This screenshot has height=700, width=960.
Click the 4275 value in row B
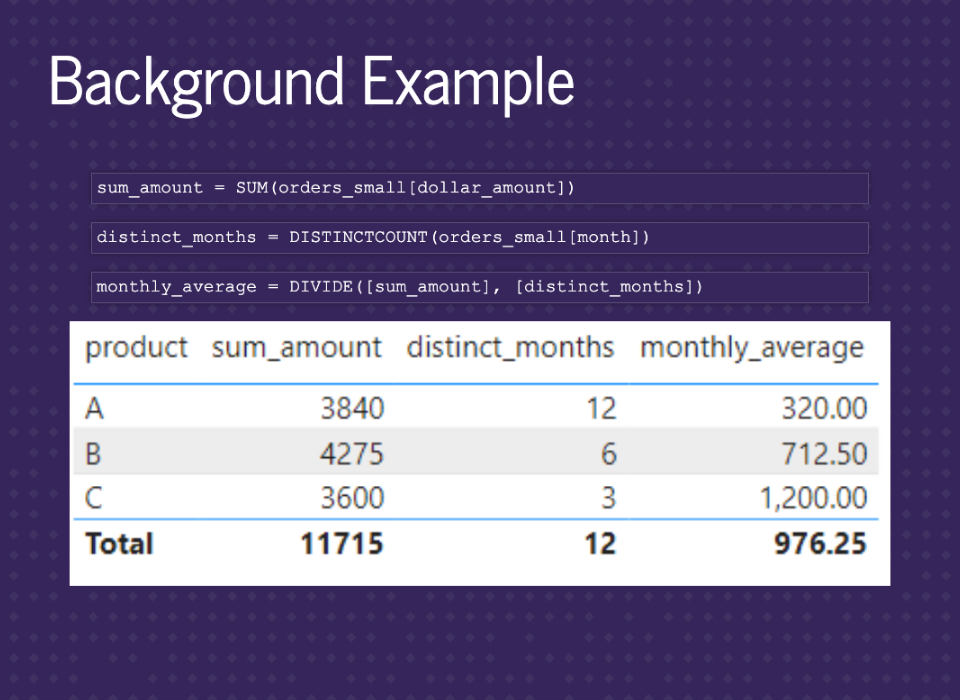pyautogui.click(x=352, y=454)
